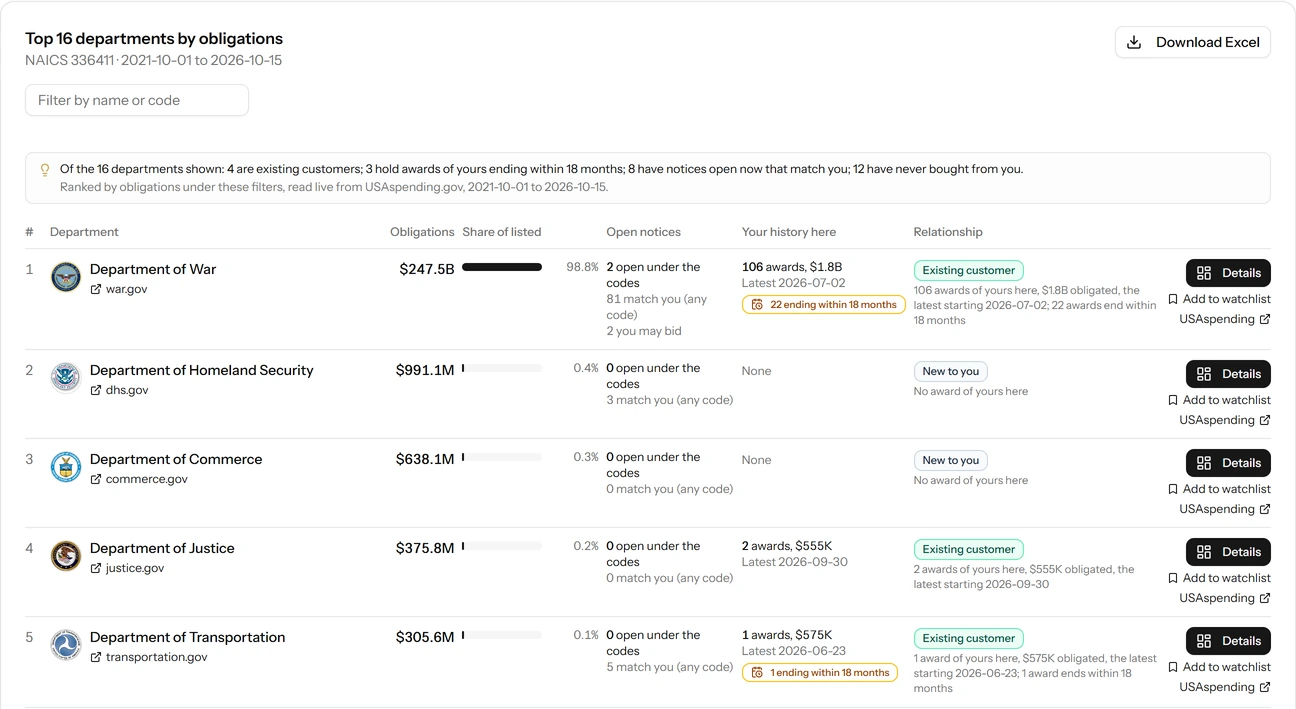
Task: Click bookmark icon in Homeland Security row
Action: point(1173,400)
